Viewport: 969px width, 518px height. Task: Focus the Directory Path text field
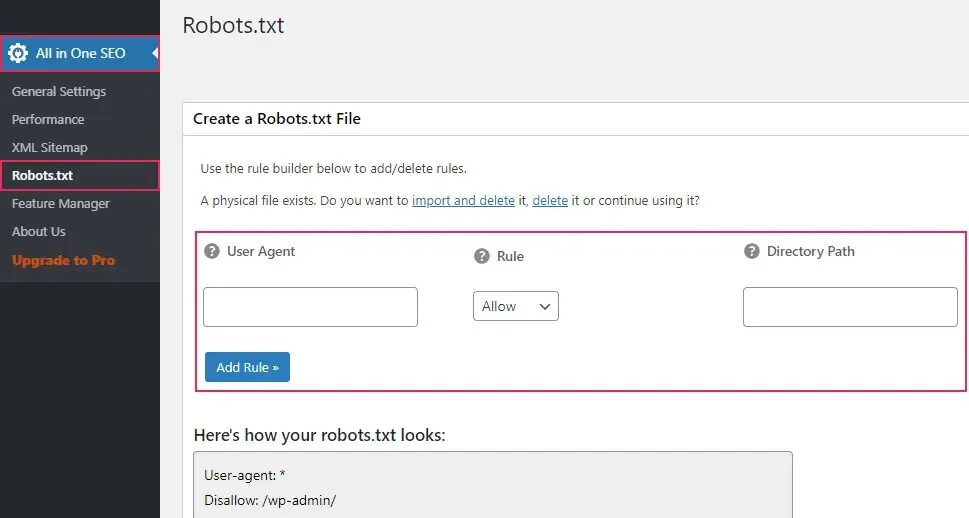pos(850,307)
